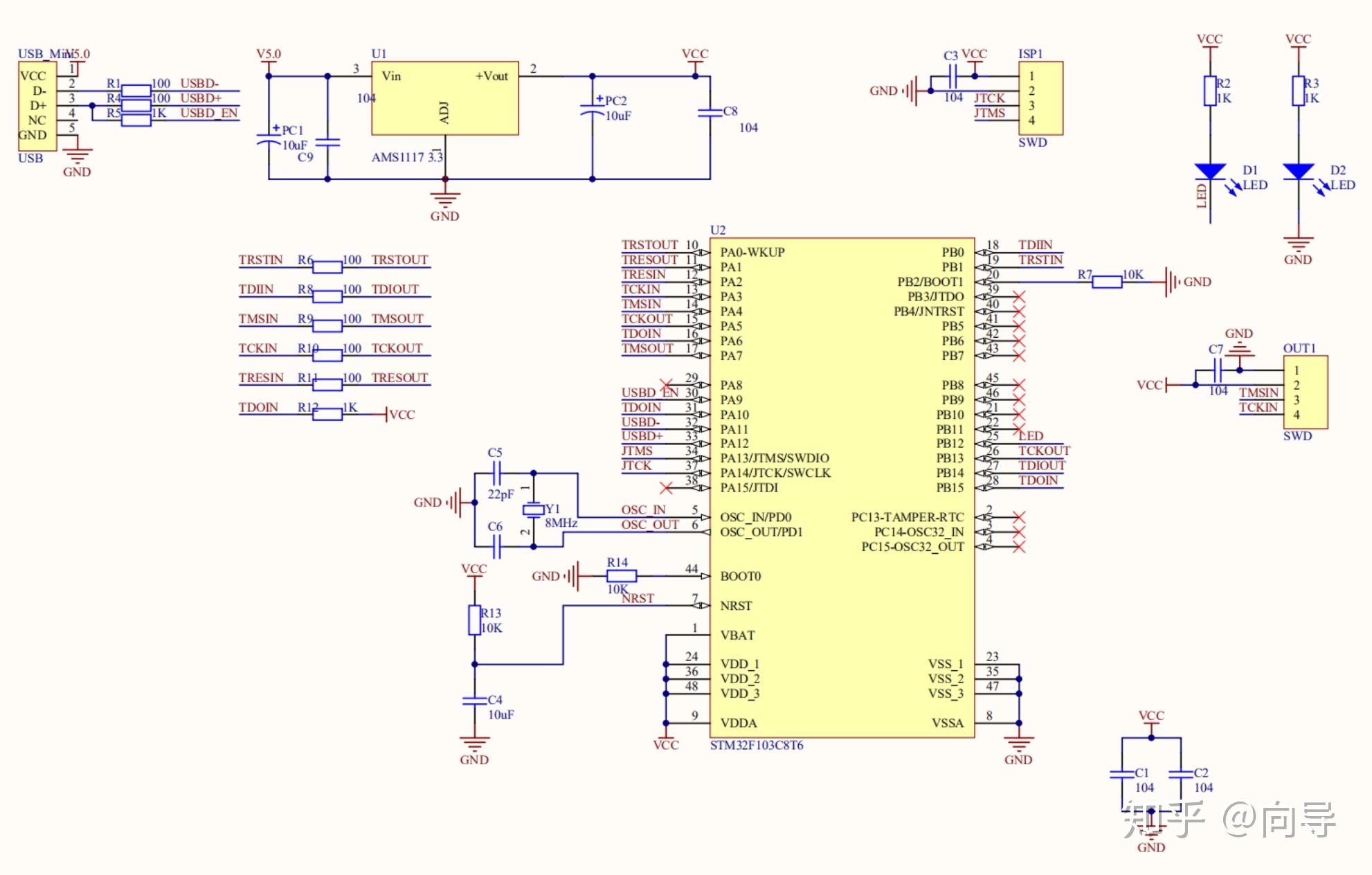This screenshot has height=875, width=1372.
Task: Click the OUT1 SWD header block
Action: tap(1305, 392)
